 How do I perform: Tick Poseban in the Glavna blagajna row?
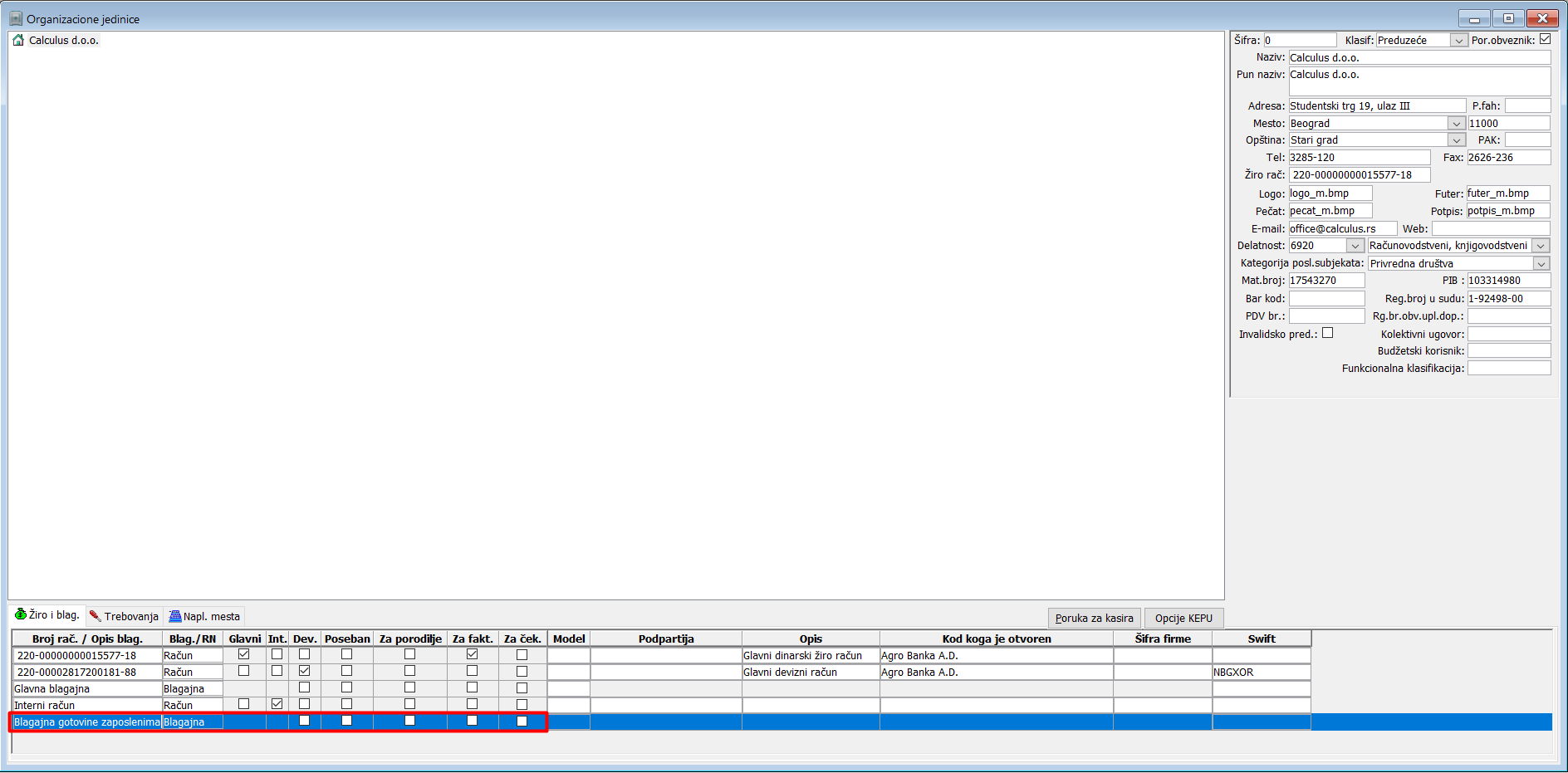(x=346, y=687)
